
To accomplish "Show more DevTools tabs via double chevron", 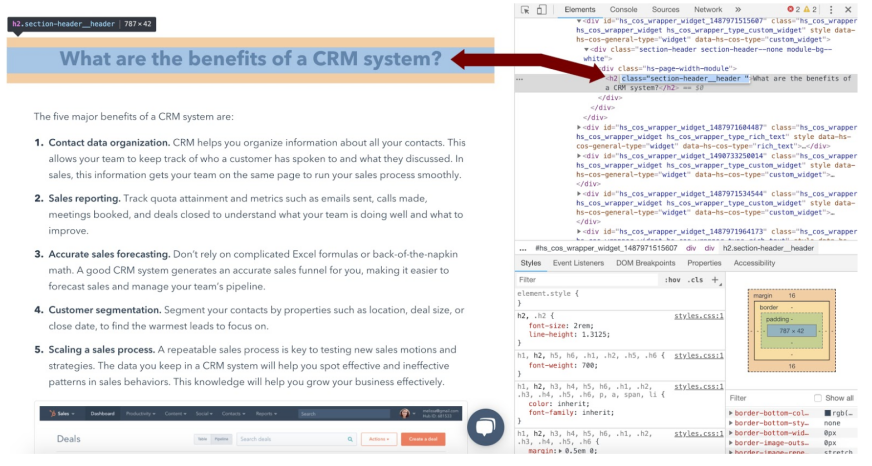I will pos(738,9).
